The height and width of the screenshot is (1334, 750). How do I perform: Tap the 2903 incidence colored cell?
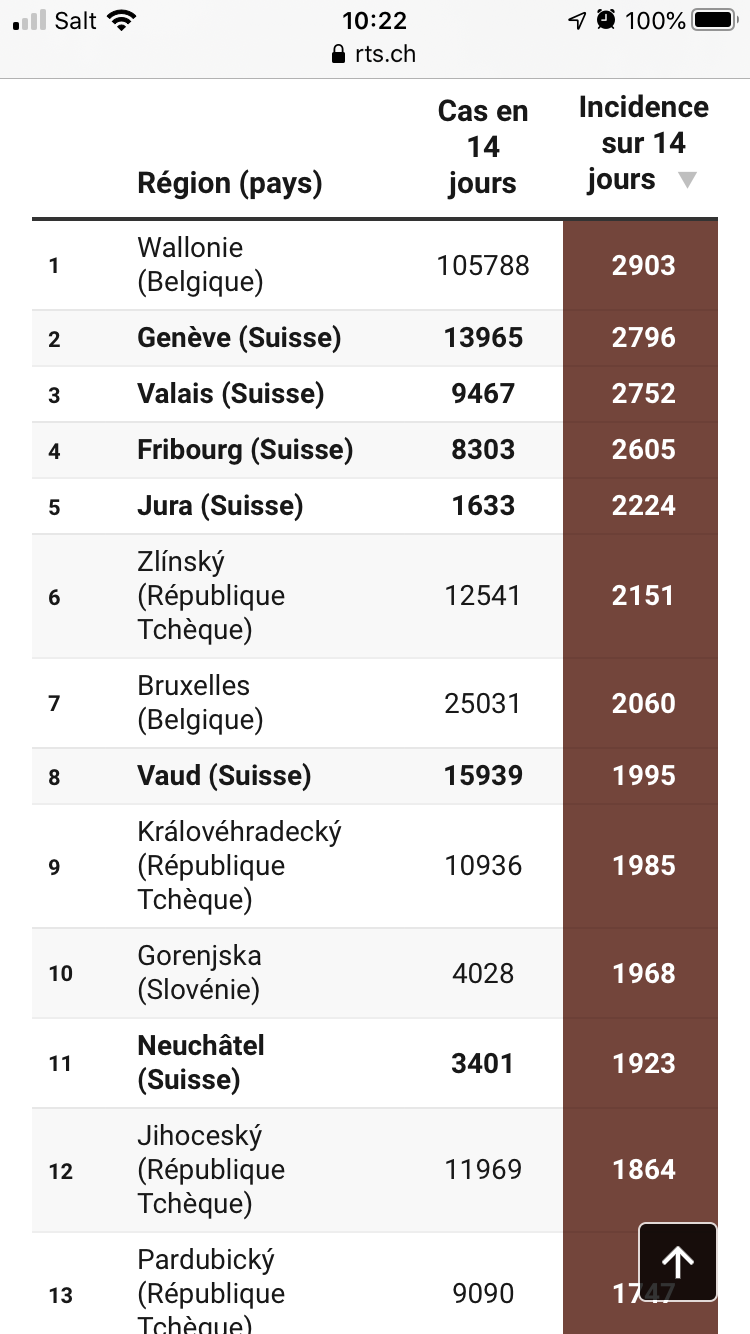pyautogui.click(x=643, y=265)
